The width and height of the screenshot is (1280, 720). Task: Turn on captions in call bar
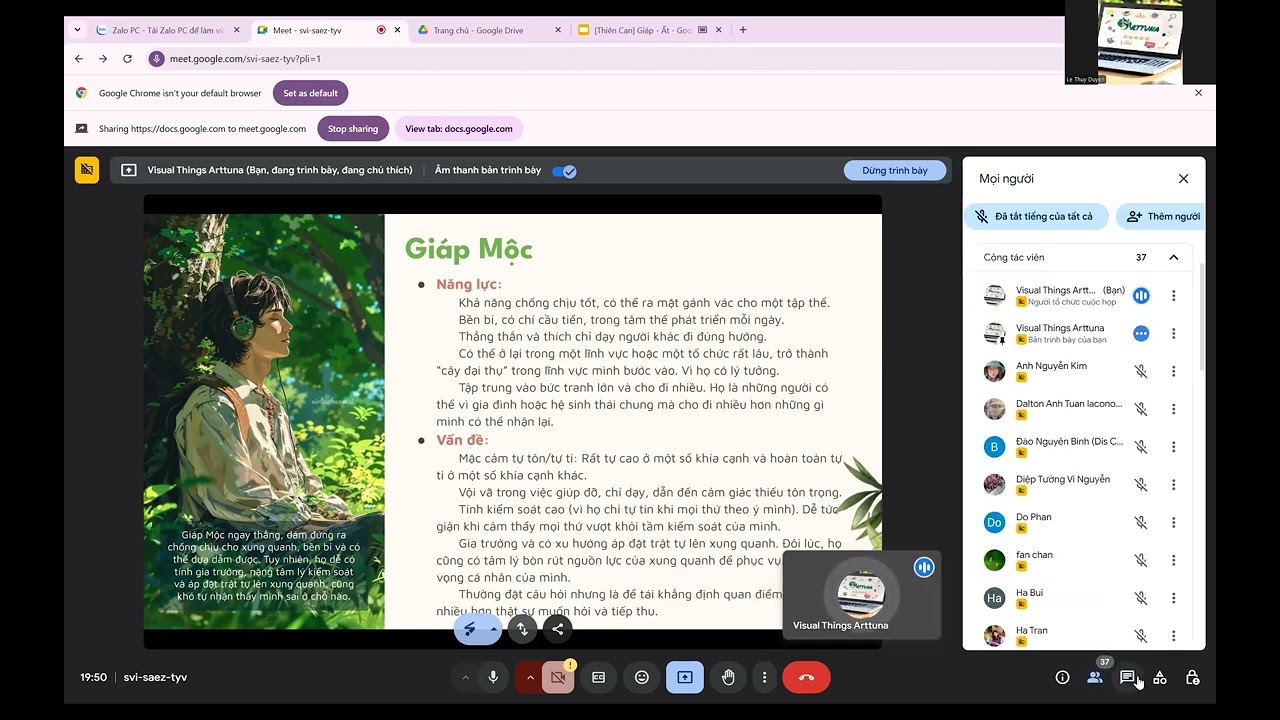pos(598,677)
